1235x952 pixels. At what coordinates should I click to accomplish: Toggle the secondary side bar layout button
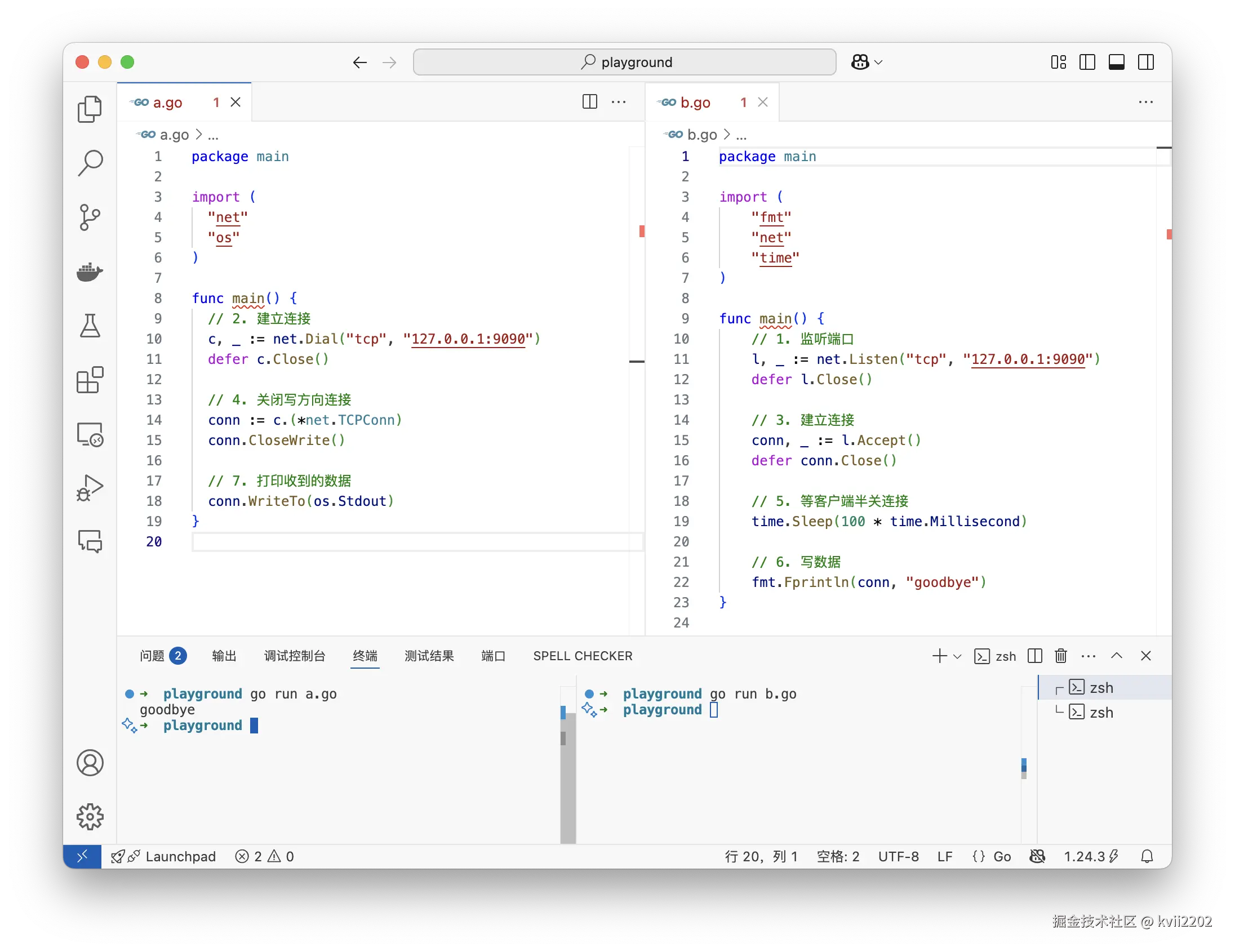1145,62
